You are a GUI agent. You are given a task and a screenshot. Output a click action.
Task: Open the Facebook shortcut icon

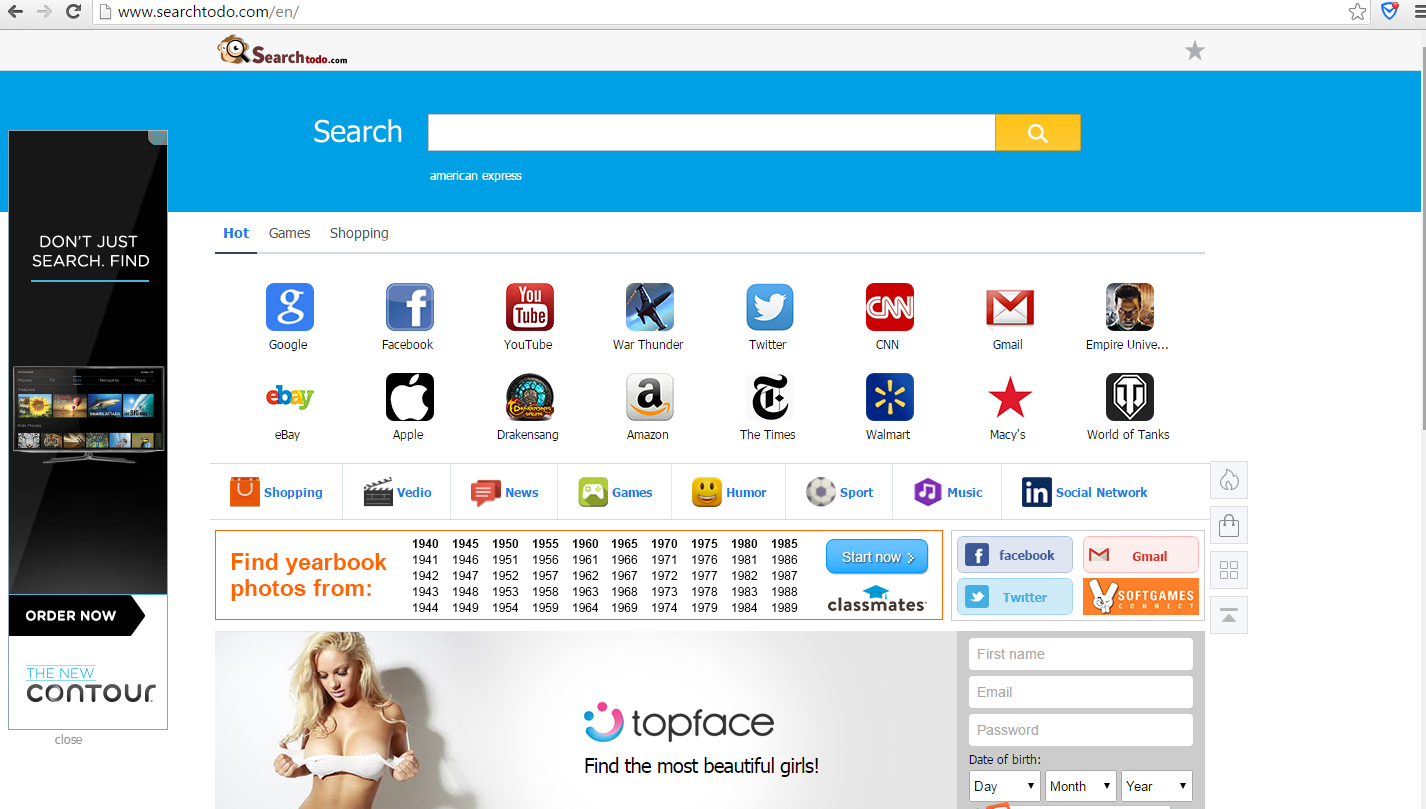click(410, 307)
